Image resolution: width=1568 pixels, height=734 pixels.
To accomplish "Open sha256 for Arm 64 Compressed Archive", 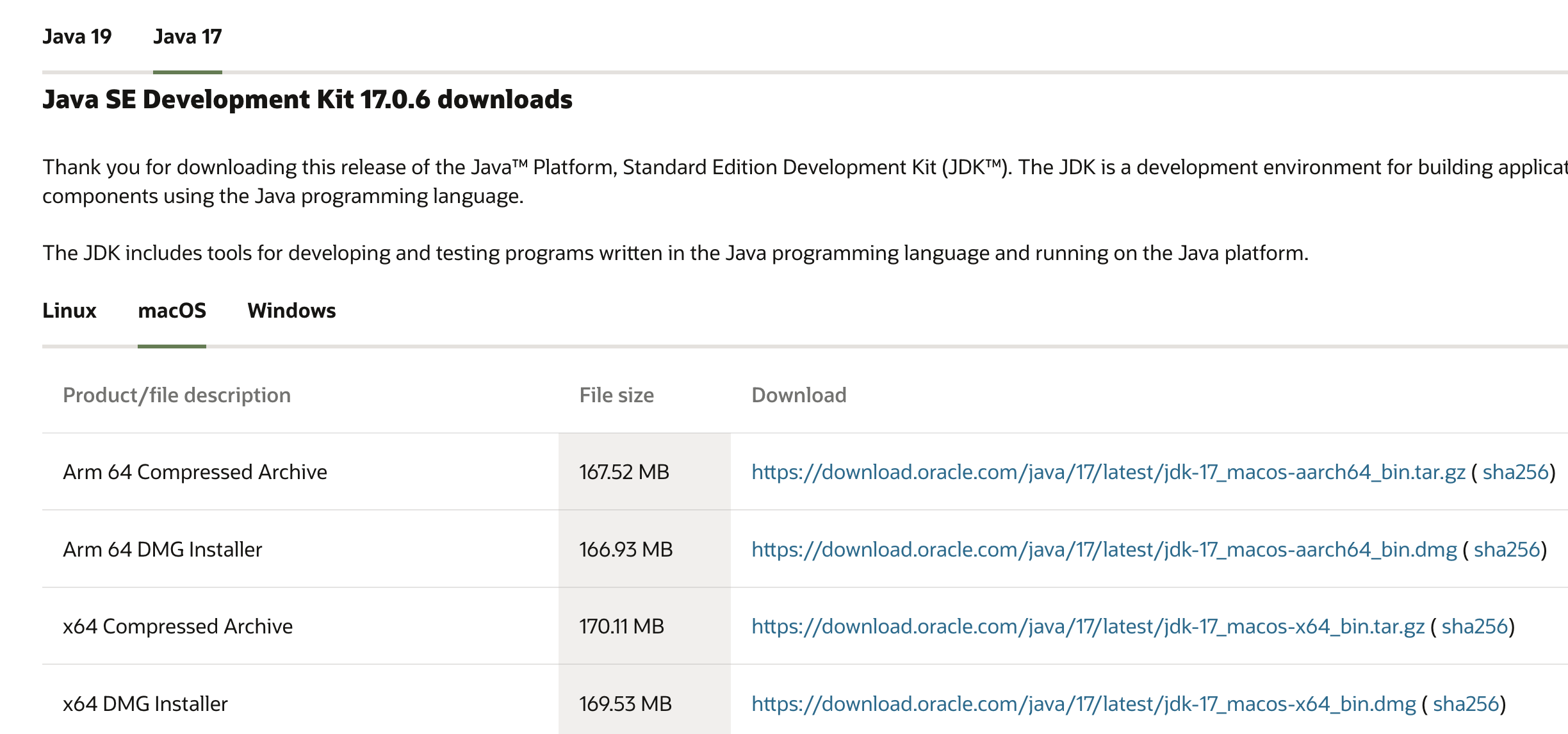I will pyautogui.click(x=1515, y=472).
